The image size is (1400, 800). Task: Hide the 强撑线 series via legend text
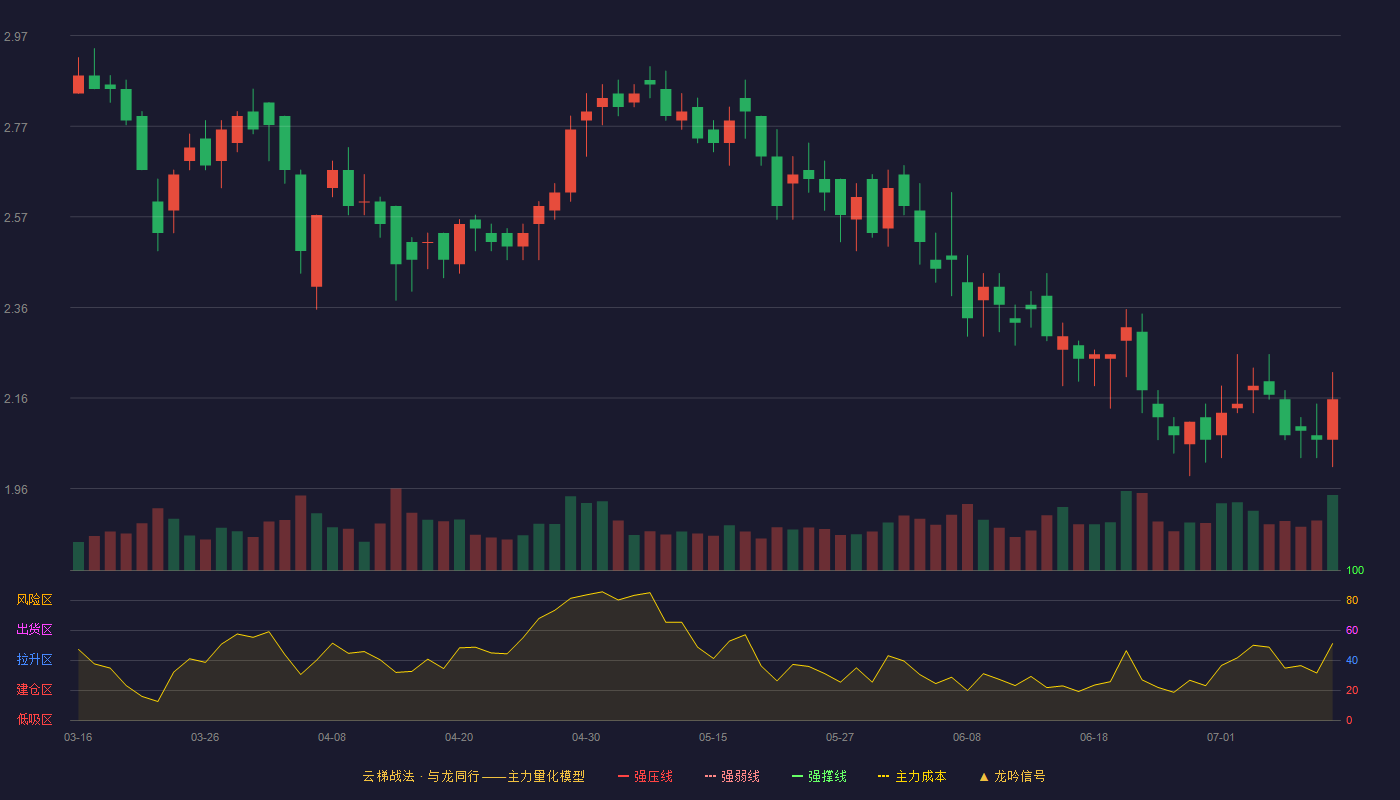pyautogui.click(x=827, y=776)
